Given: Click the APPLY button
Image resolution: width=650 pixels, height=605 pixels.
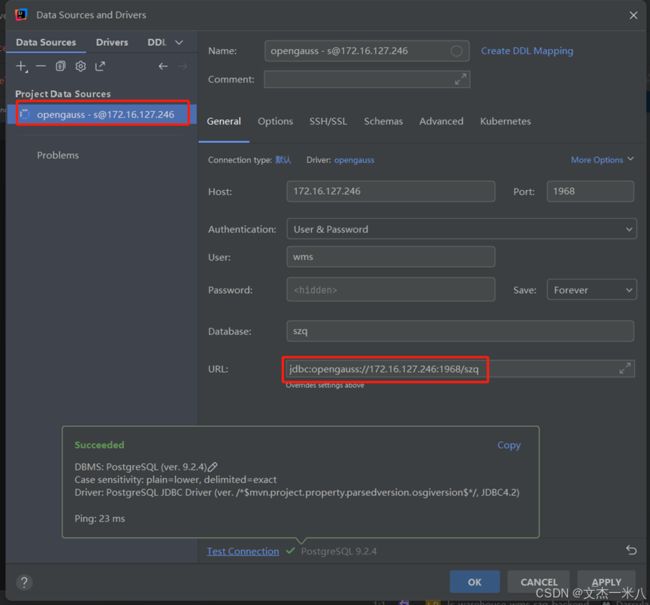Looking at the screenshot, I should click(x=606, y=582).
